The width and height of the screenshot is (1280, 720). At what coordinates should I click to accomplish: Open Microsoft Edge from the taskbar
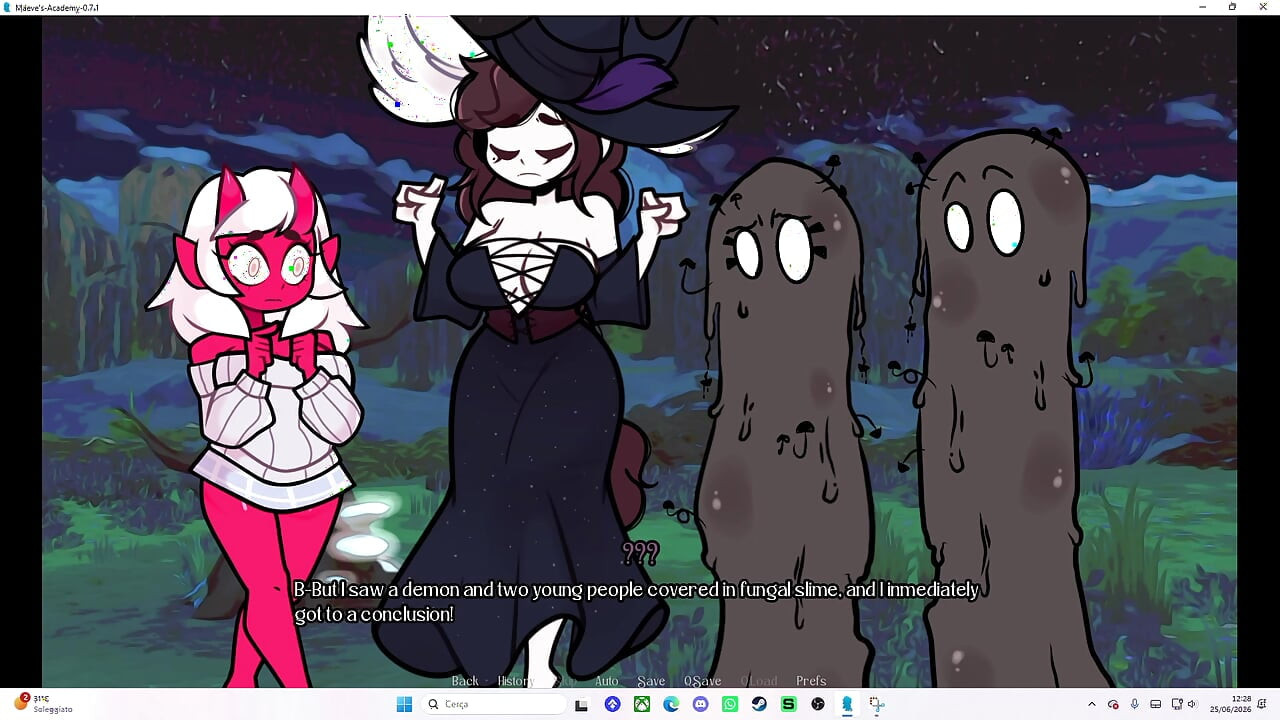point(671,704)
